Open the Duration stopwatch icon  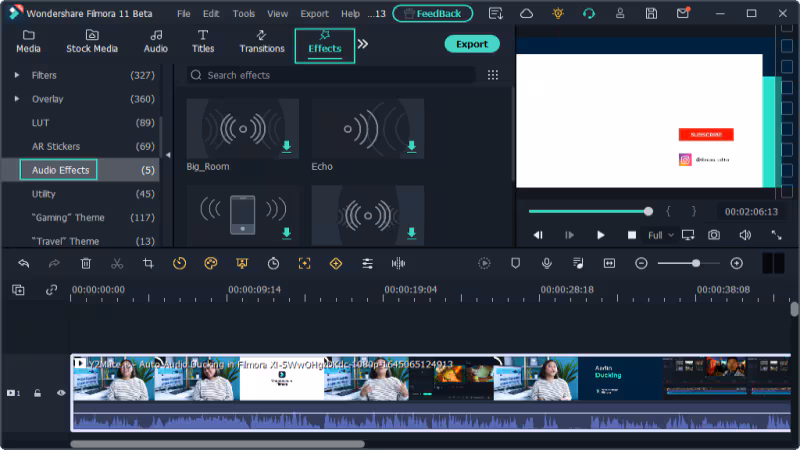click(x=273, y=263)
